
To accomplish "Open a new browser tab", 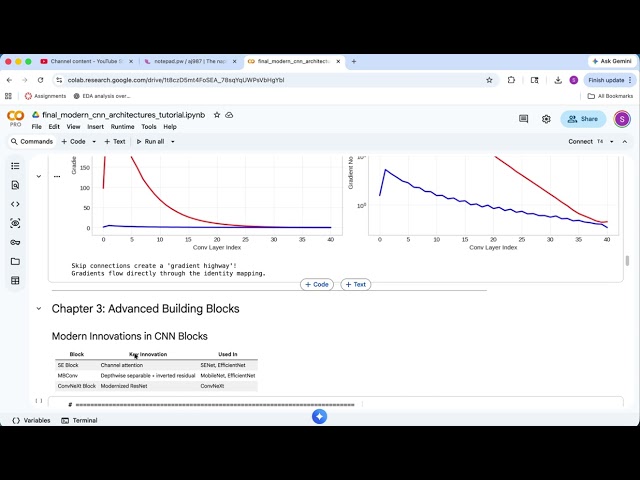I will [x=353, y=61].
